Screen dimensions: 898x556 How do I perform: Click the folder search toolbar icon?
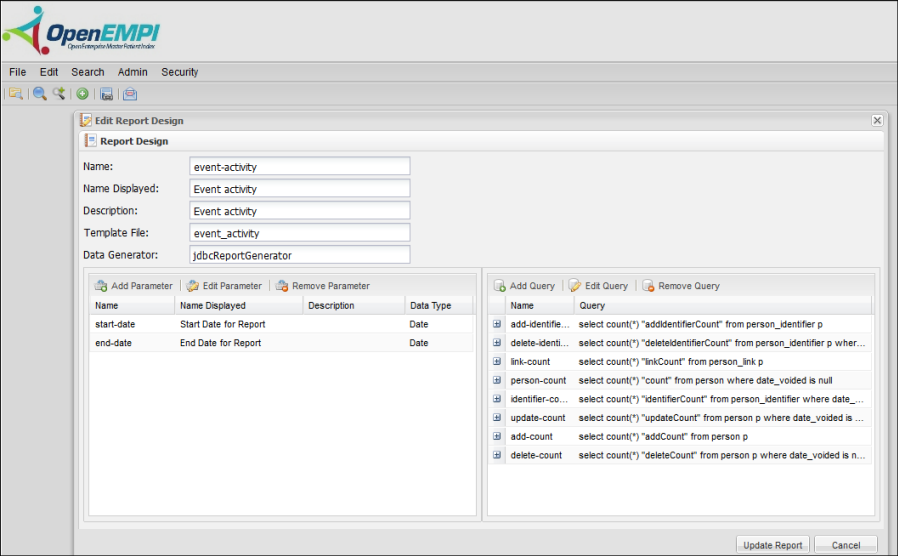(16, 94)
